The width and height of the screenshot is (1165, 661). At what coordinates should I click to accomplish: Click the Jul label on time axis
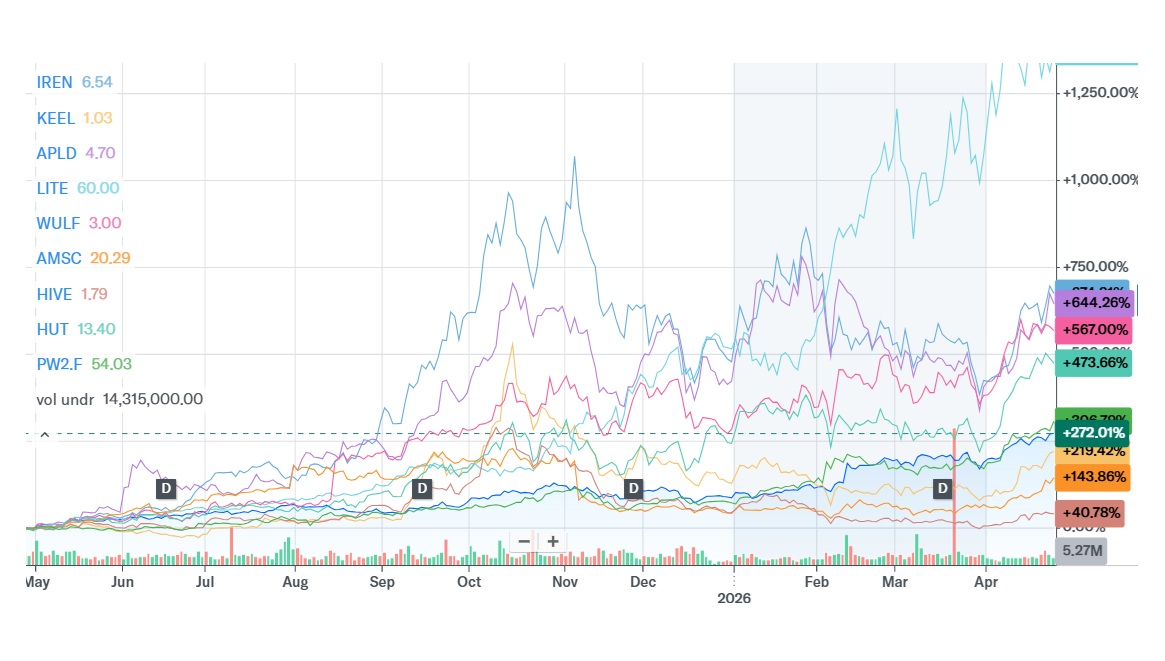click(205, 582)
